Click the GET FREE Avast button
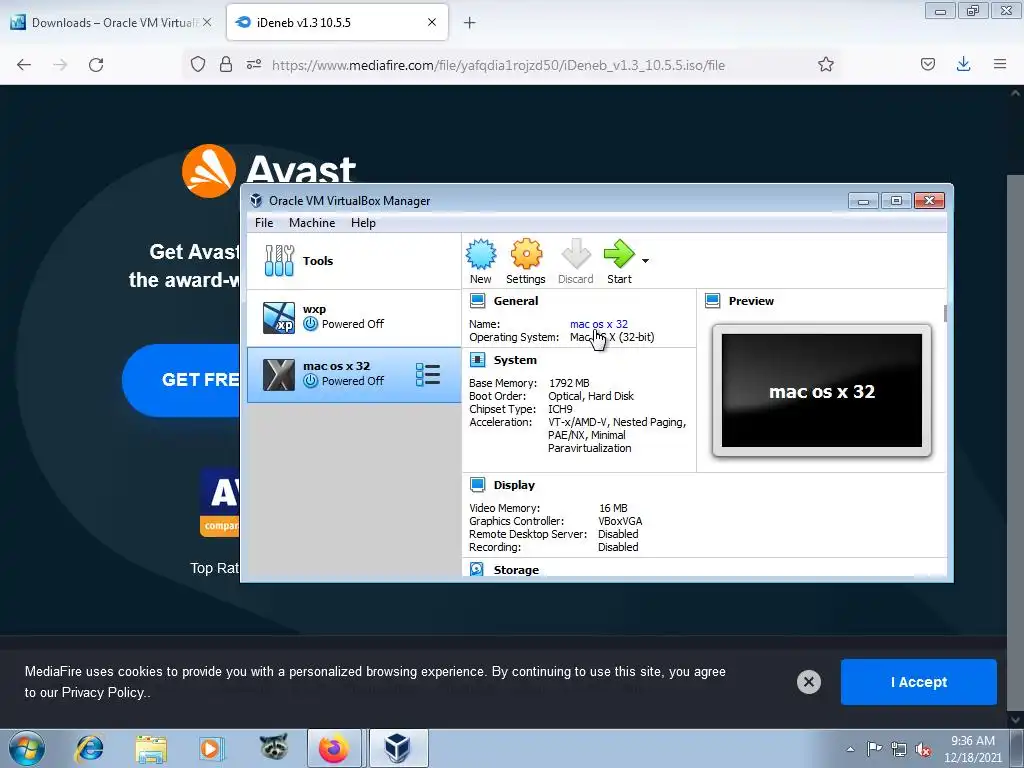The height and width of the screenshot is (768, 1024). tap(182, 380)
